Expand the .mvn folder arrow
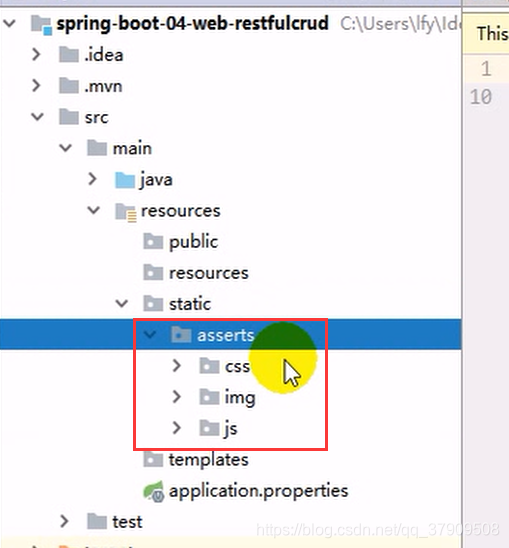Image resolution: width=509 pixels, height=548 pixels. (36, 86)
